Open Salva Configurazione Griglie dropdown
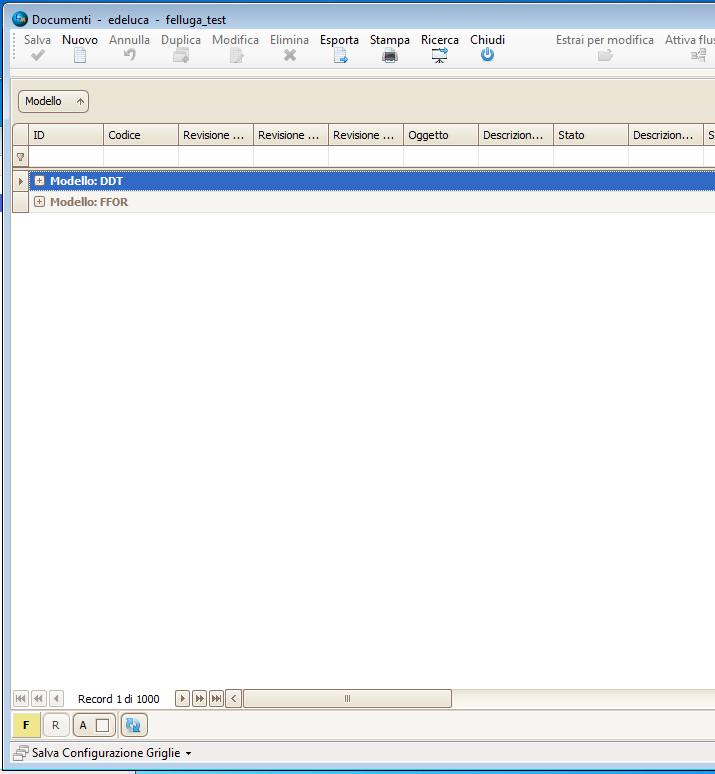This screenshot has height=774, width=715. pyautogui.click(x=188, y=753)
